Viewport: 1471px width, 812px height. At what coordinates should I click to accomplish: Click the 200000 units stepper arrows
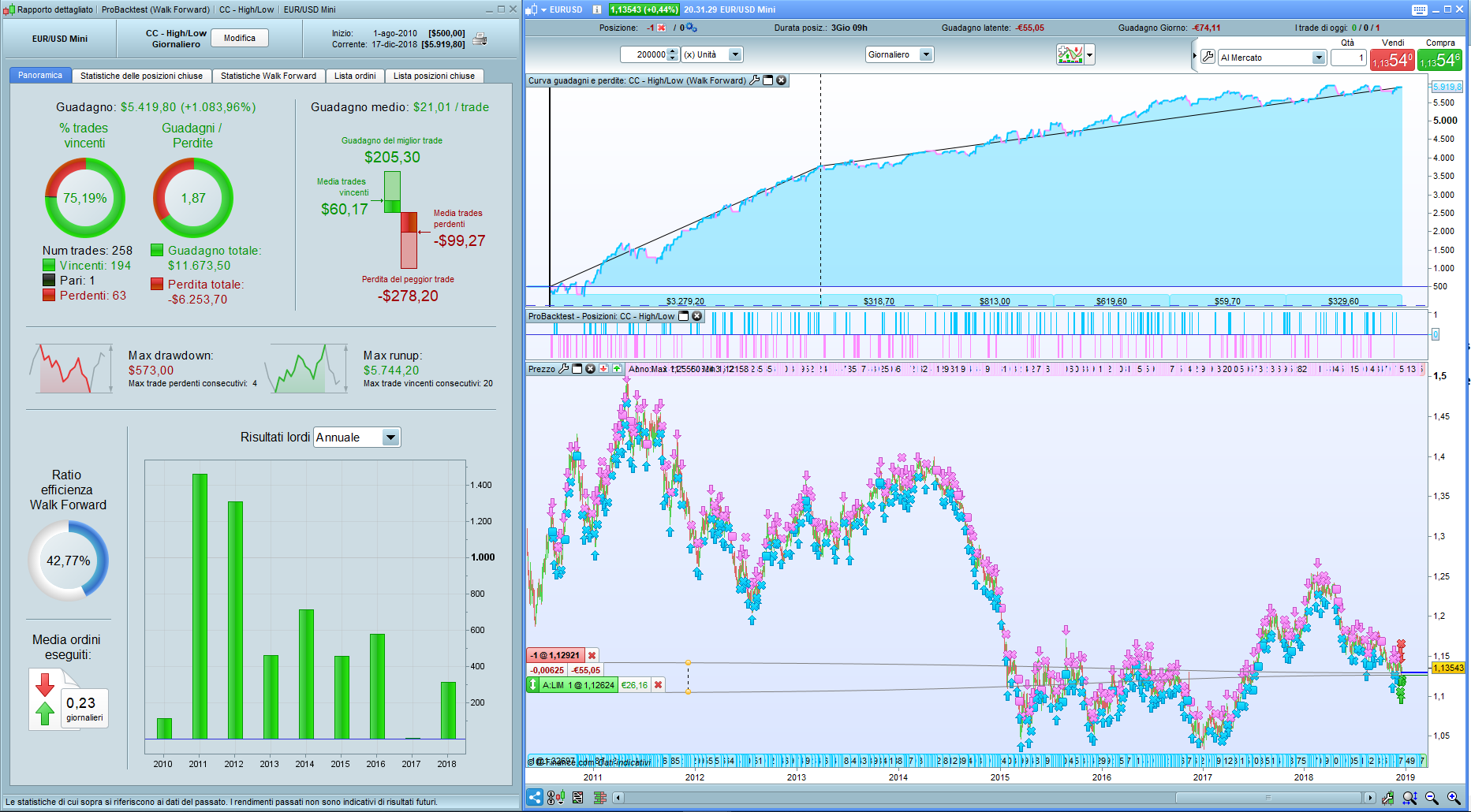point(673,54)
